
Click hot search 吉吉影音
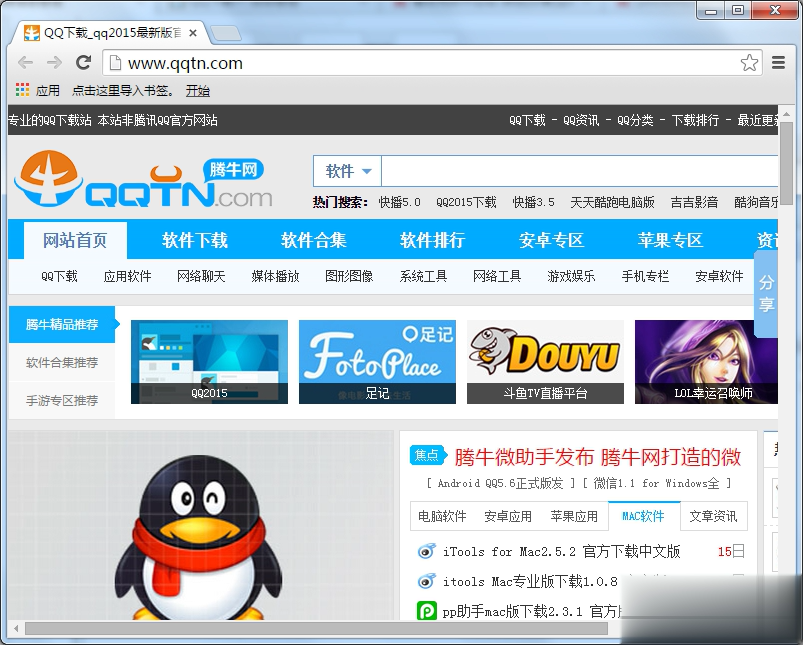tap(694, 202)
